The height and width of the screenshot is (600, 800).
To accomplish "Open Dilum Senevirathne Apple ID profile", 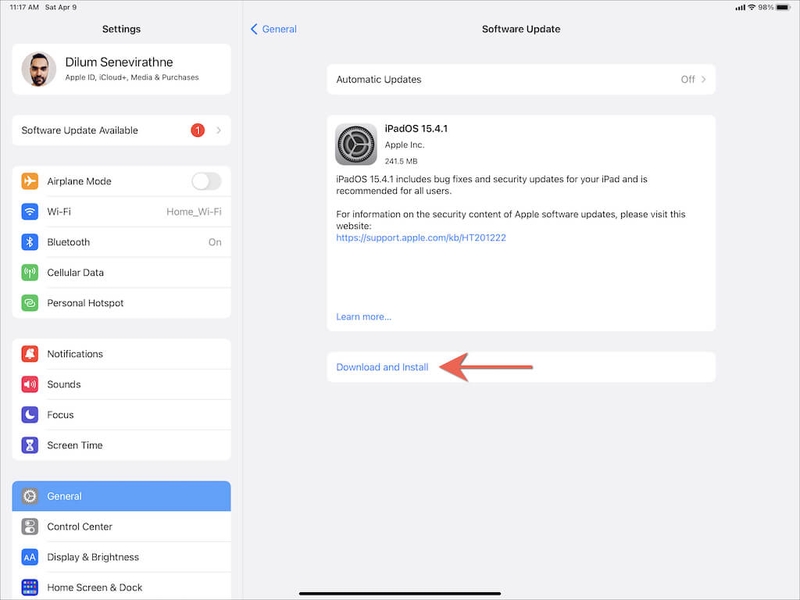I will pyautogui.click(x=121, y=69).
